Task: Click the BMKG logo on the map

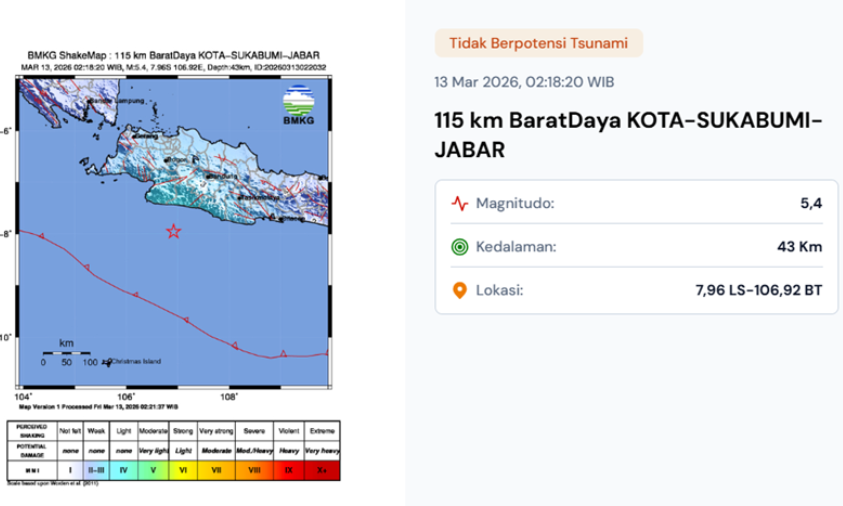Action: [298, 105]
